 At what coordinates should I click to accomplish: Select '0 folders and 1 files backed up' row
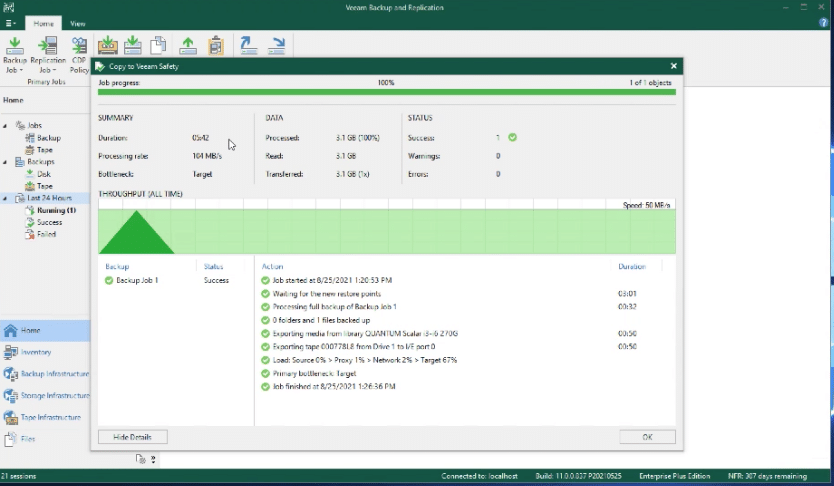click(463, 320)
